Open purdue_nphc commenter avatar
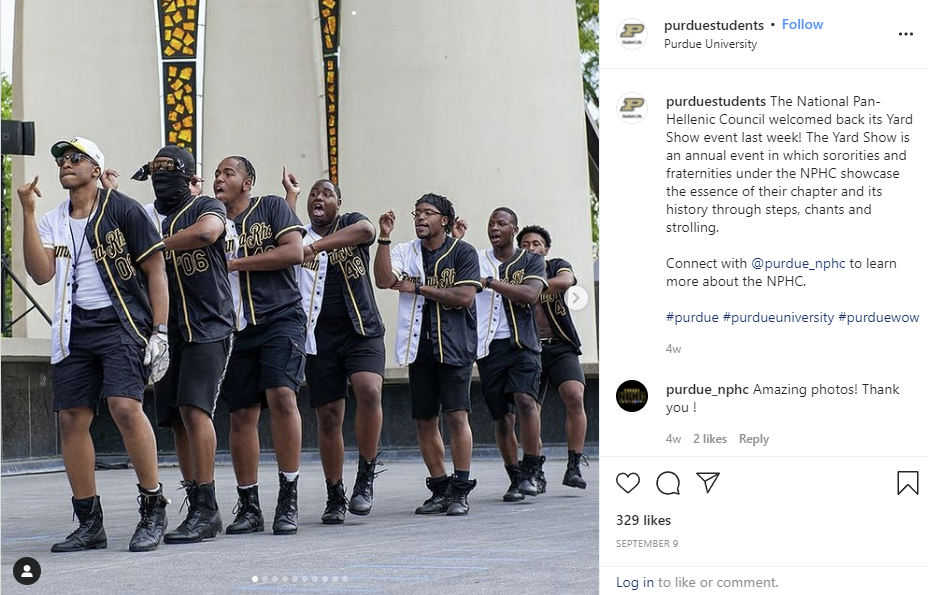Viewport: 928px width, 595px height. (x=631, y=396)
